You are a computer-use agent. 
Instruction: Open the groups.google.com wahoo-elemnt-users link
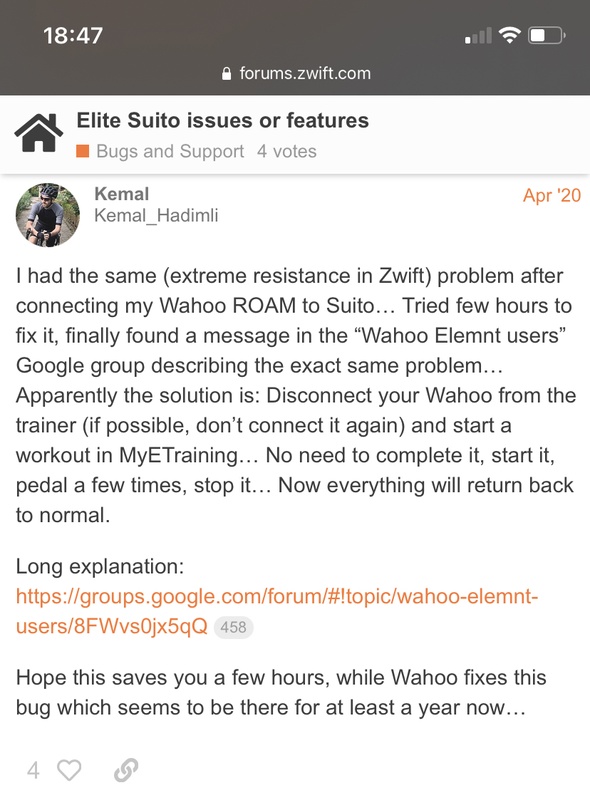pos(277,611)
